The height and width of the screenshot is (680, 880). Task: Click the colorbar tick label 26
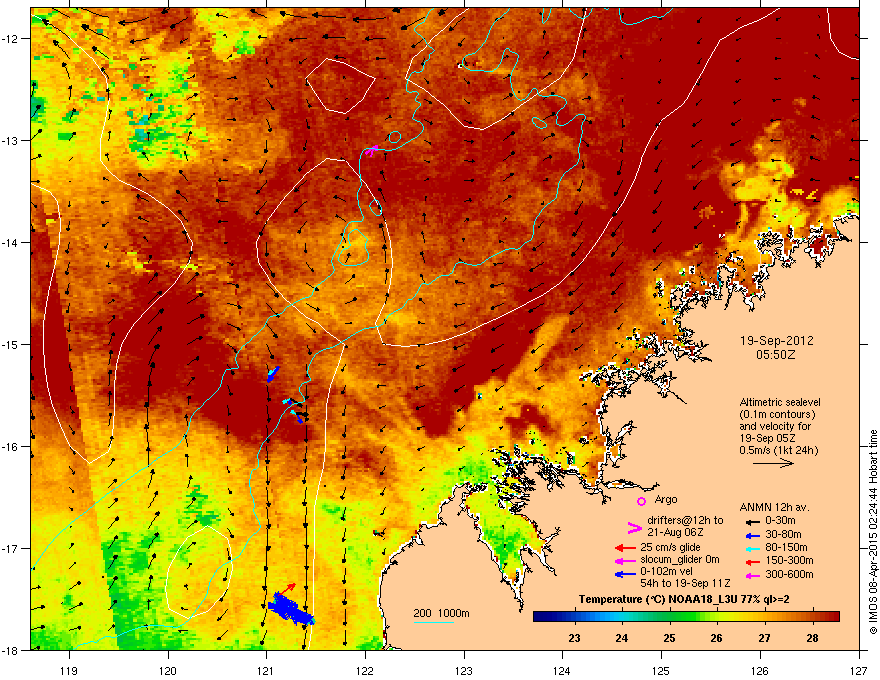click(716, 638)
